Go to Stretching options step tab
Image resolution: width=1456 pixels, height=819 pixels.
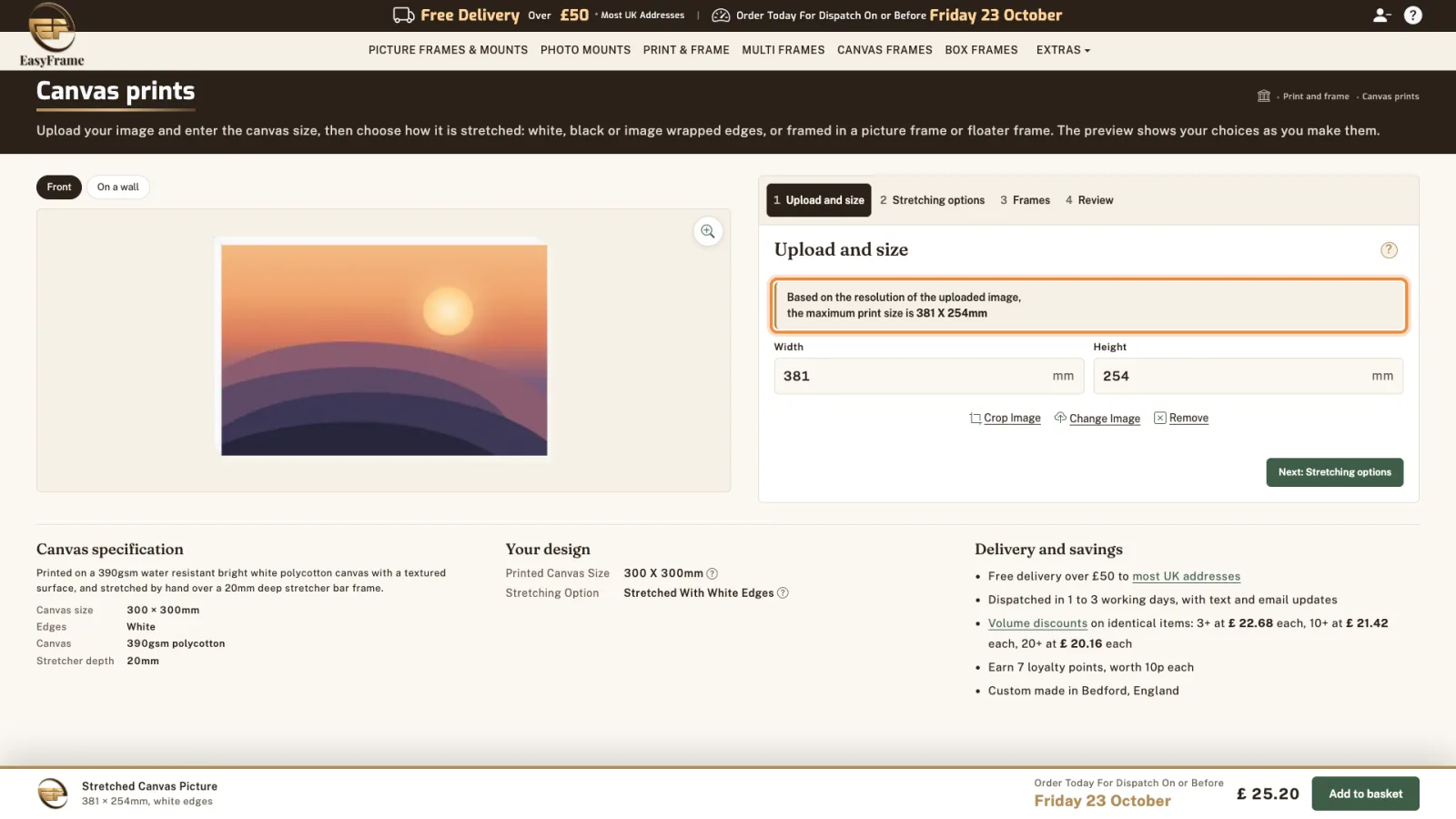click(x=932, y=200)
